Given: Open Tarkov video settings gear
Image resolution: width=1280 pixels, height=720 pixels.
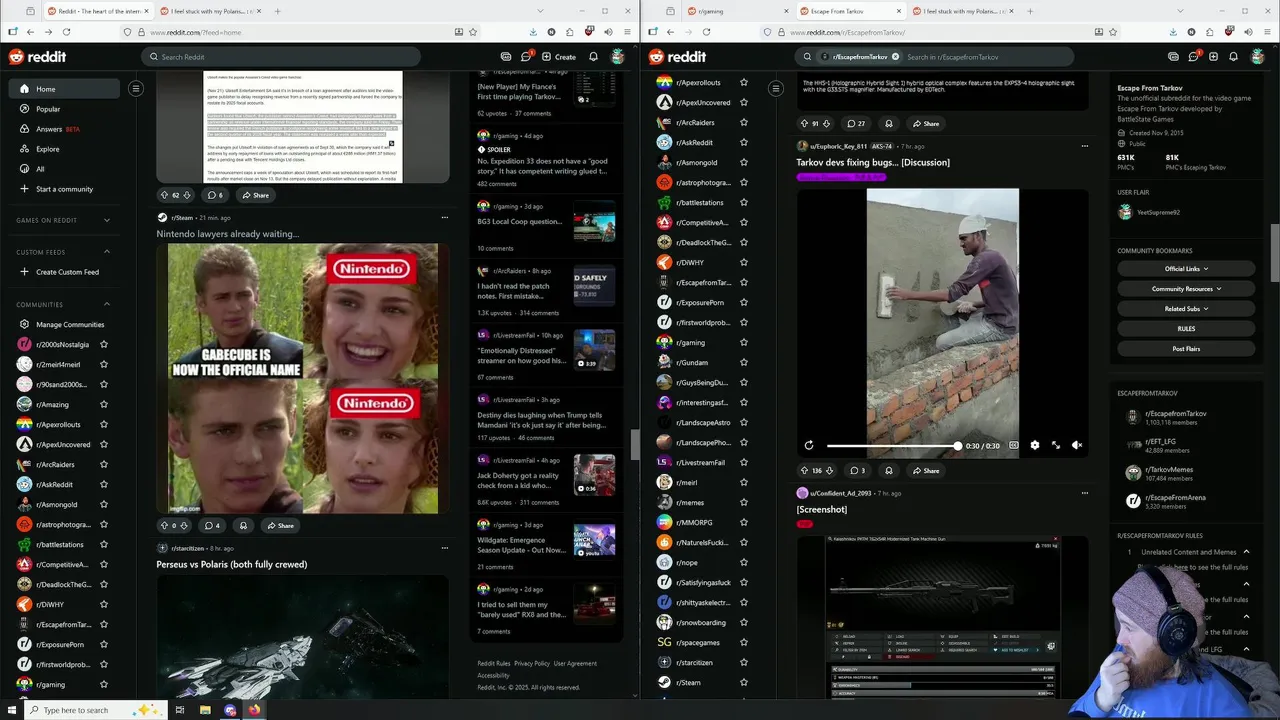Looking at the screenshot, I should tap(1034, 445).
